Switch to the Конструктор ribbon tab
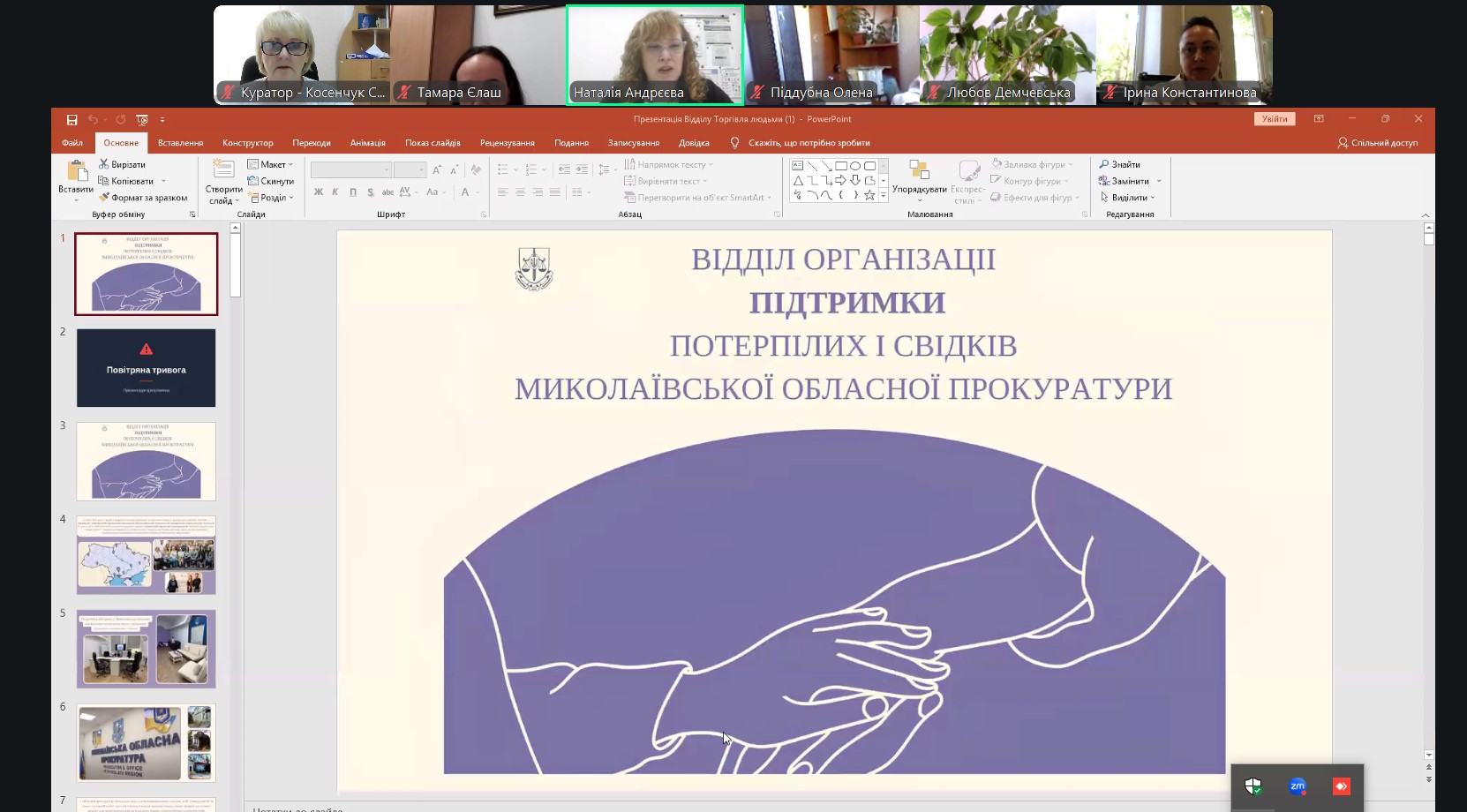This screenshot has height=812, width=1467. pyautogui.click(x=248, y=143)
